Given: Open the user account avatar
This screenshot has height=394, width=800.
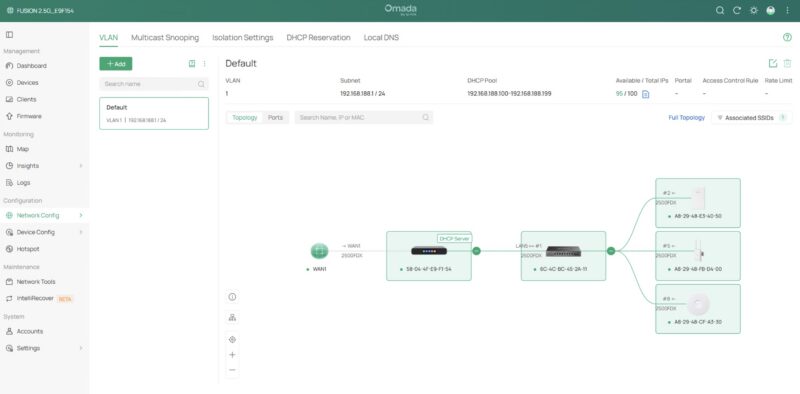Looking at the screenshot, I should 771,11.
